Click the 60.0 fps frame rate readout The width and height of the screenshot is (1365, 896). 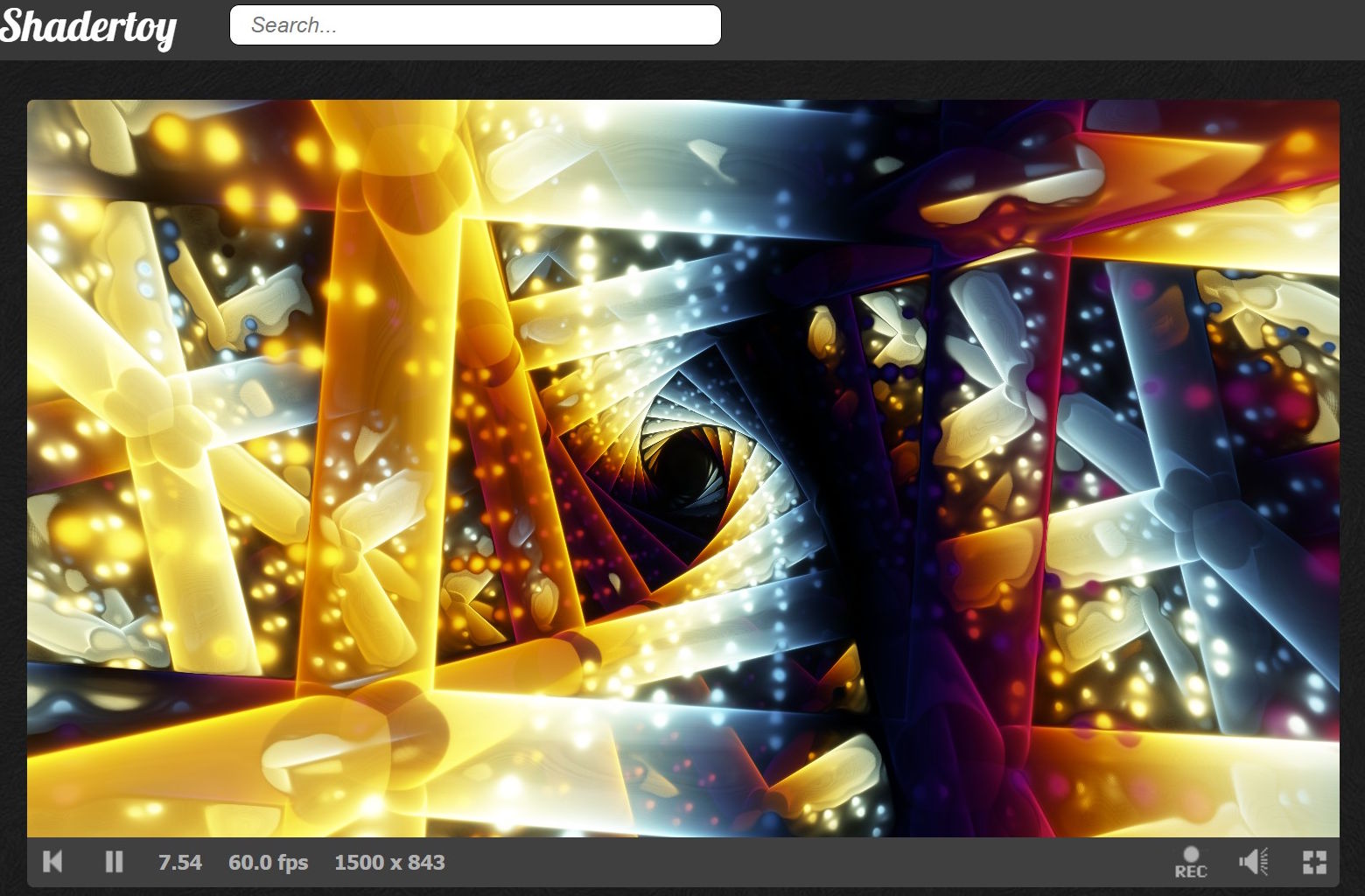[x=269, y=862]
